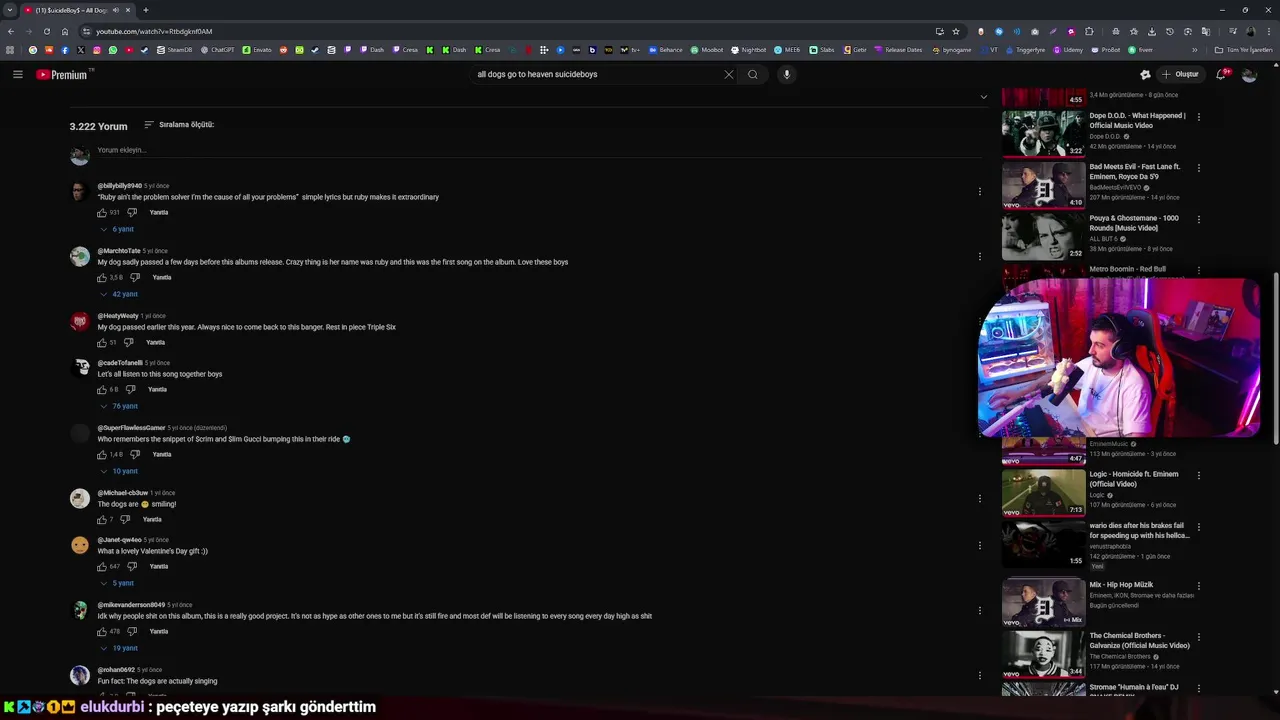The height and width of the screenshot is (720, 1280).
Task: Open menu for Bad Meets Evil video
Action: pyautogui.click(x=1198, y=168)
